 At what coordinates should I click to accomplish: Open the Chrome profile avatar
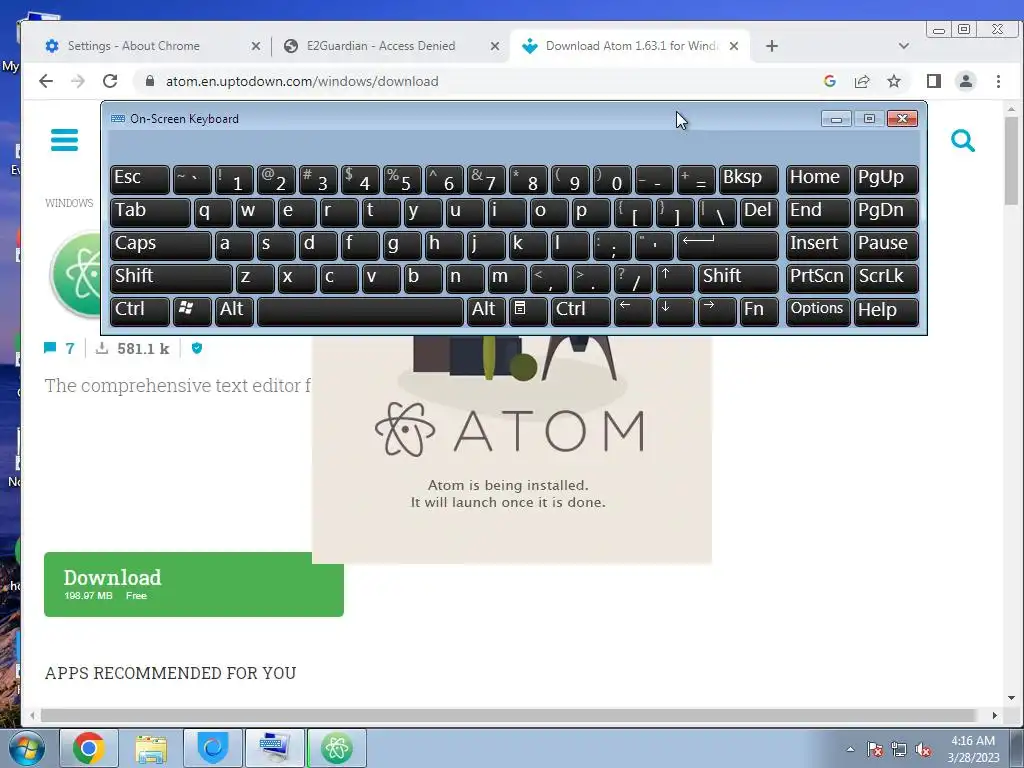click(966, 81)
